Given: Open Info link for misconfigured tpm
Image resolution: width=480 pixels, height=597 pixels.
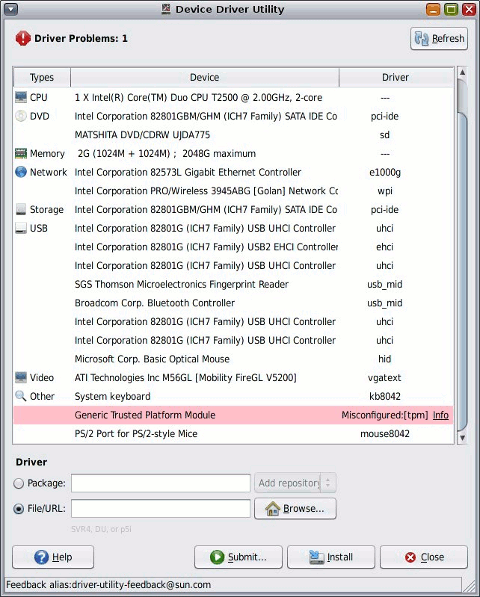Looking at the screenshot, I should pos(441,415).
